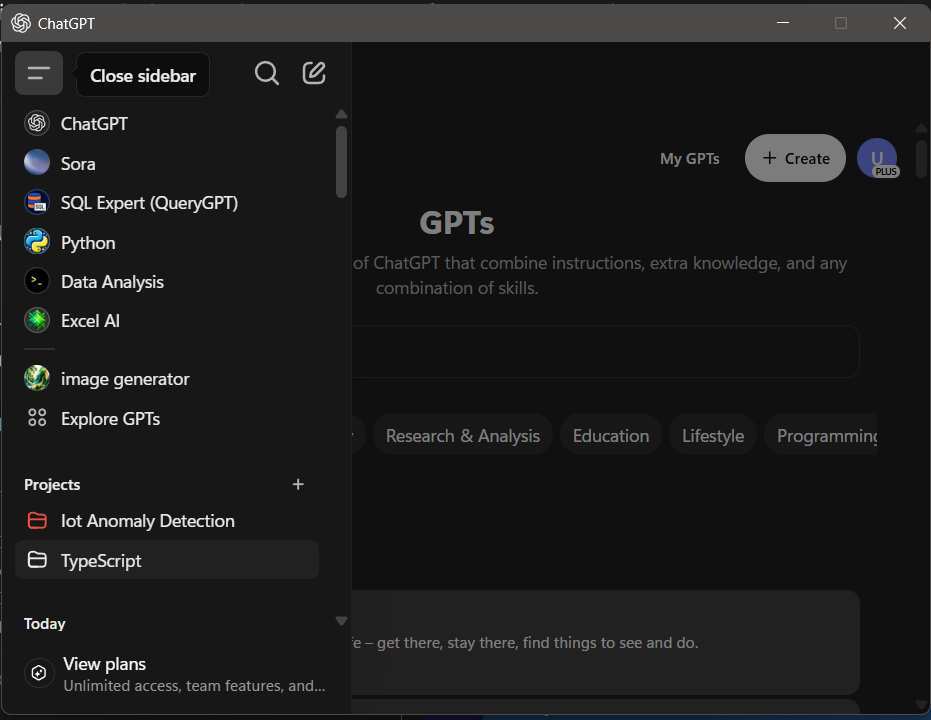Viewport: 931px width, 720px height.
Task: Go to Explore GPTs
Action: pyautogui.click(x=166, y=418)
